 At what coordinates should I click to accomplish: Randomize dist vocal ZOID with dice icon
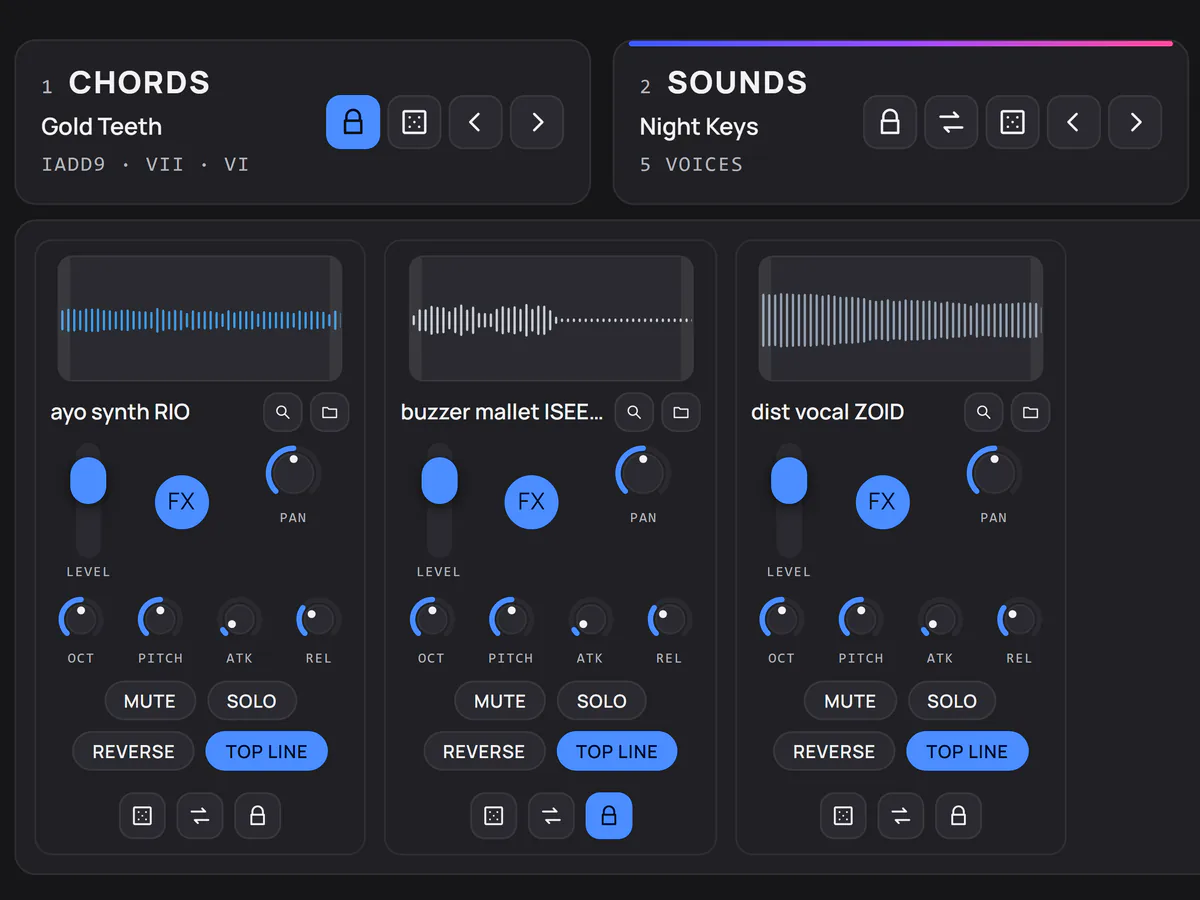(x=844, y=816)
